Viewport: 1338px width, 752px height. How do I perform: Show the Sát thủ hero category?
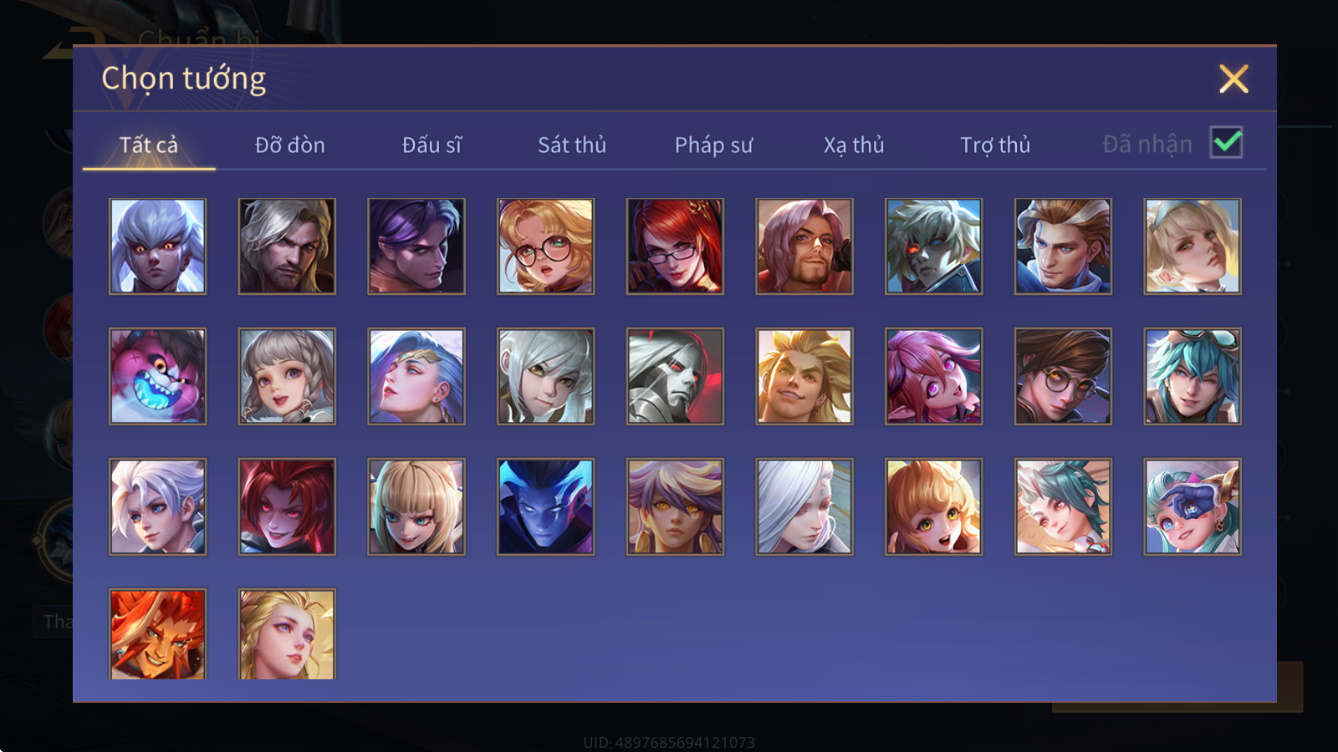click(572, 145)
